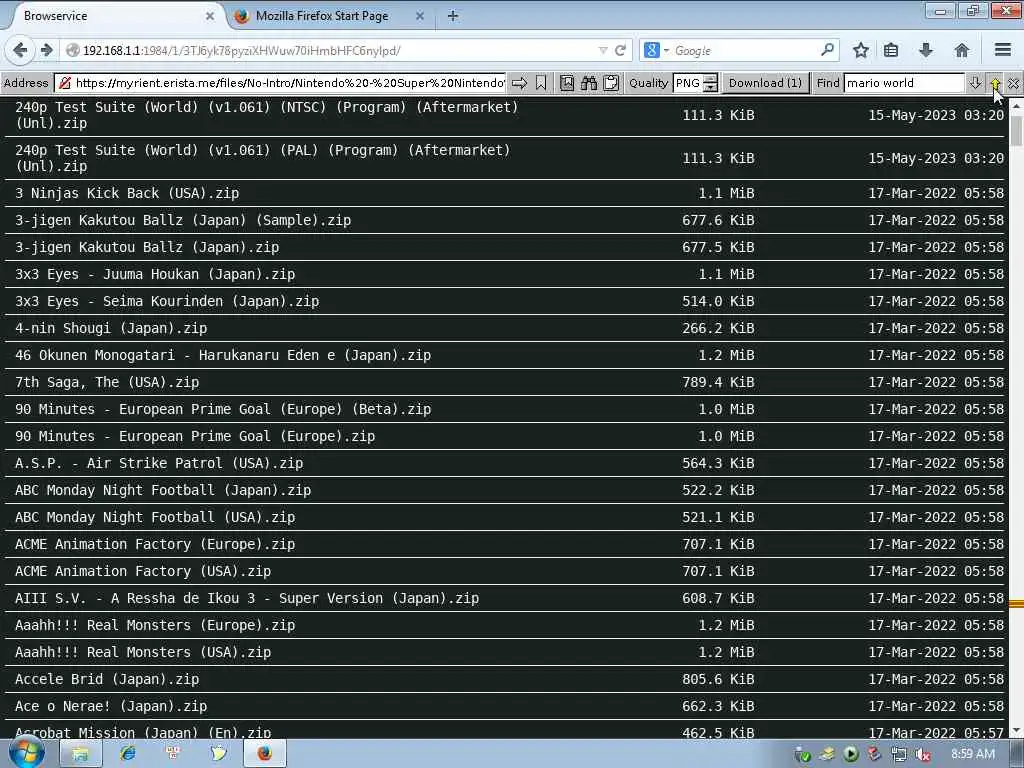Open the Browservice clipboard icon
This screenshot has width=1024, height=768.
pyautogui.click(x=611, y=83)
